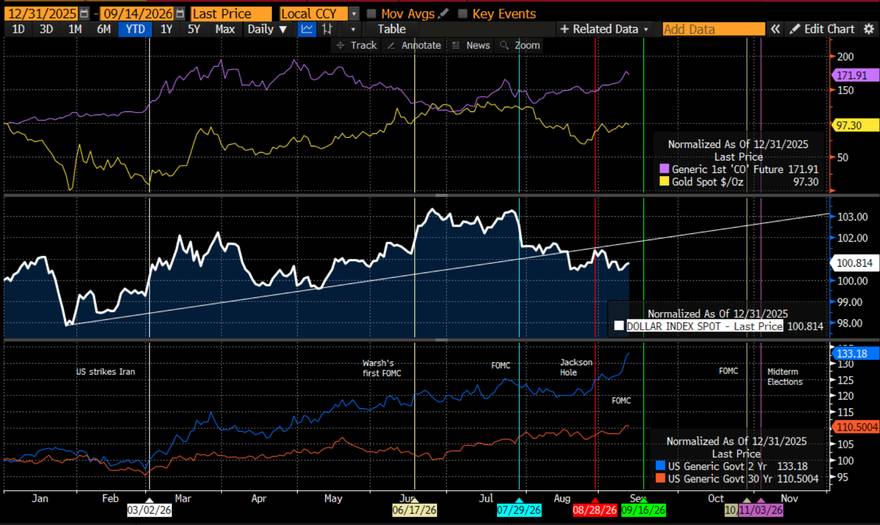
Task: Click the 'DOLLAR INDEX SPOT - Last Price' legend label
Action: coord(704,326)
